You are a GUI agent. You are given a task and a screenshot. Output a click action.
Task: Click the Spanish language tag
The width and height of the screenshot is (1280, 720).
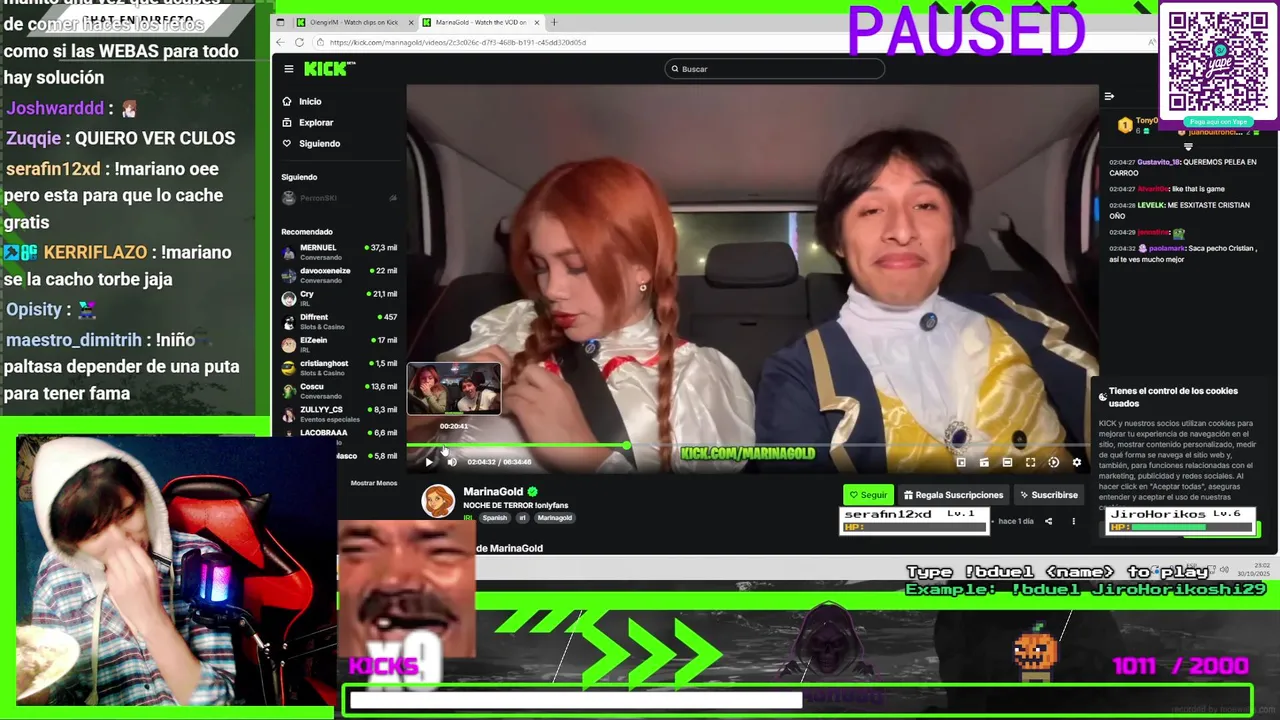(x=495, y=518)
